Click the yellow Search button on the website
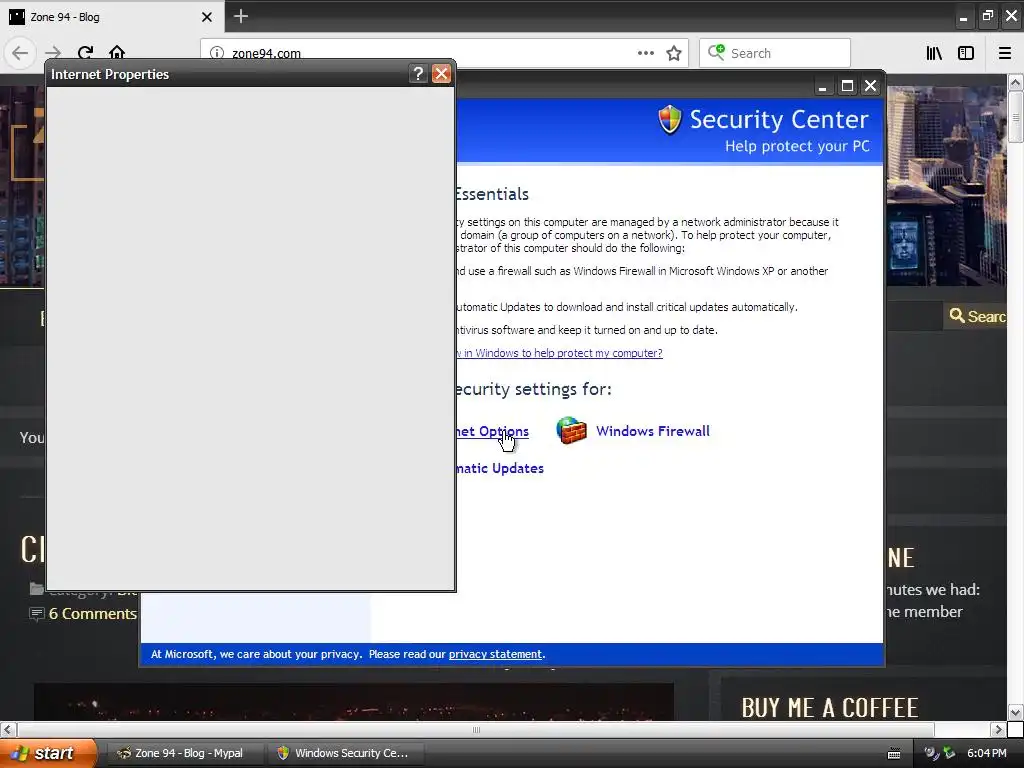This screenshot has width=1024, height=768. (x=977, y=316)
